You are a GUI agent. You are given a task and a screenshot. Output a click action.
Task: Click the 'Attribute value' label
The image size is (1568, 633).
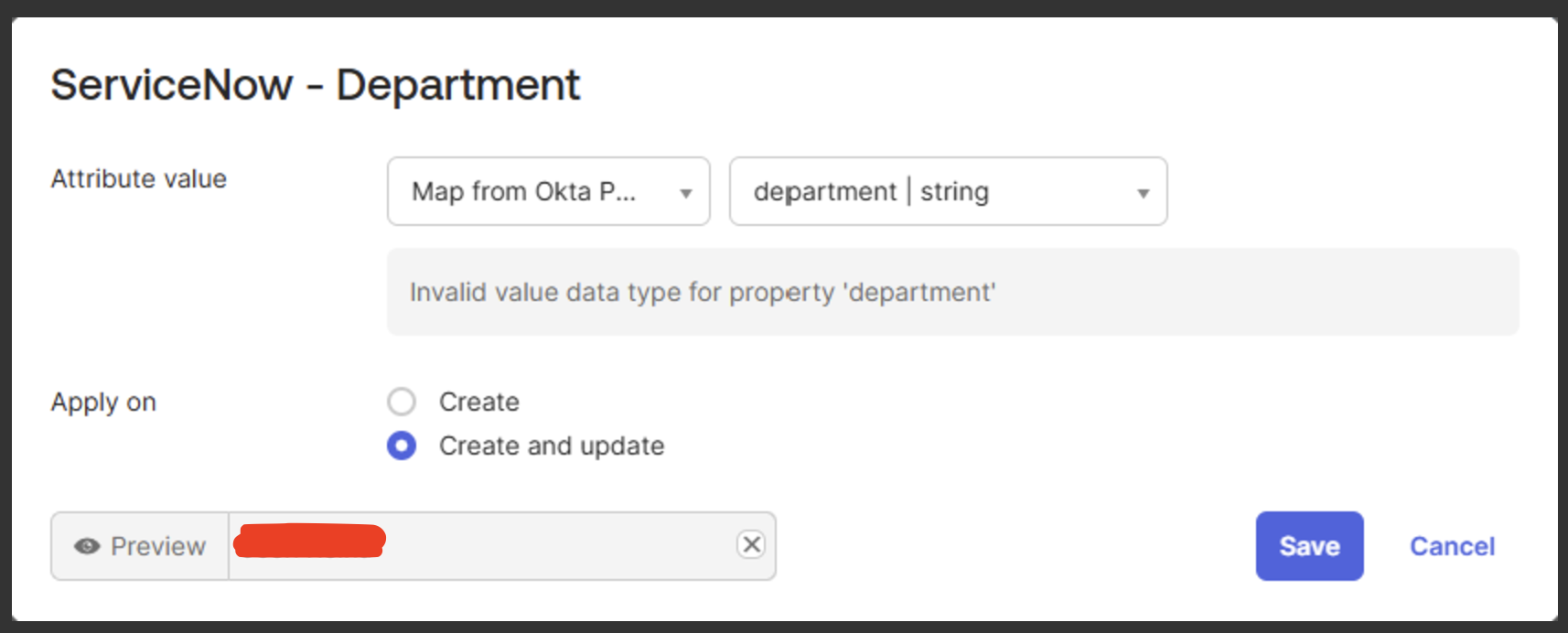(138, 178)
